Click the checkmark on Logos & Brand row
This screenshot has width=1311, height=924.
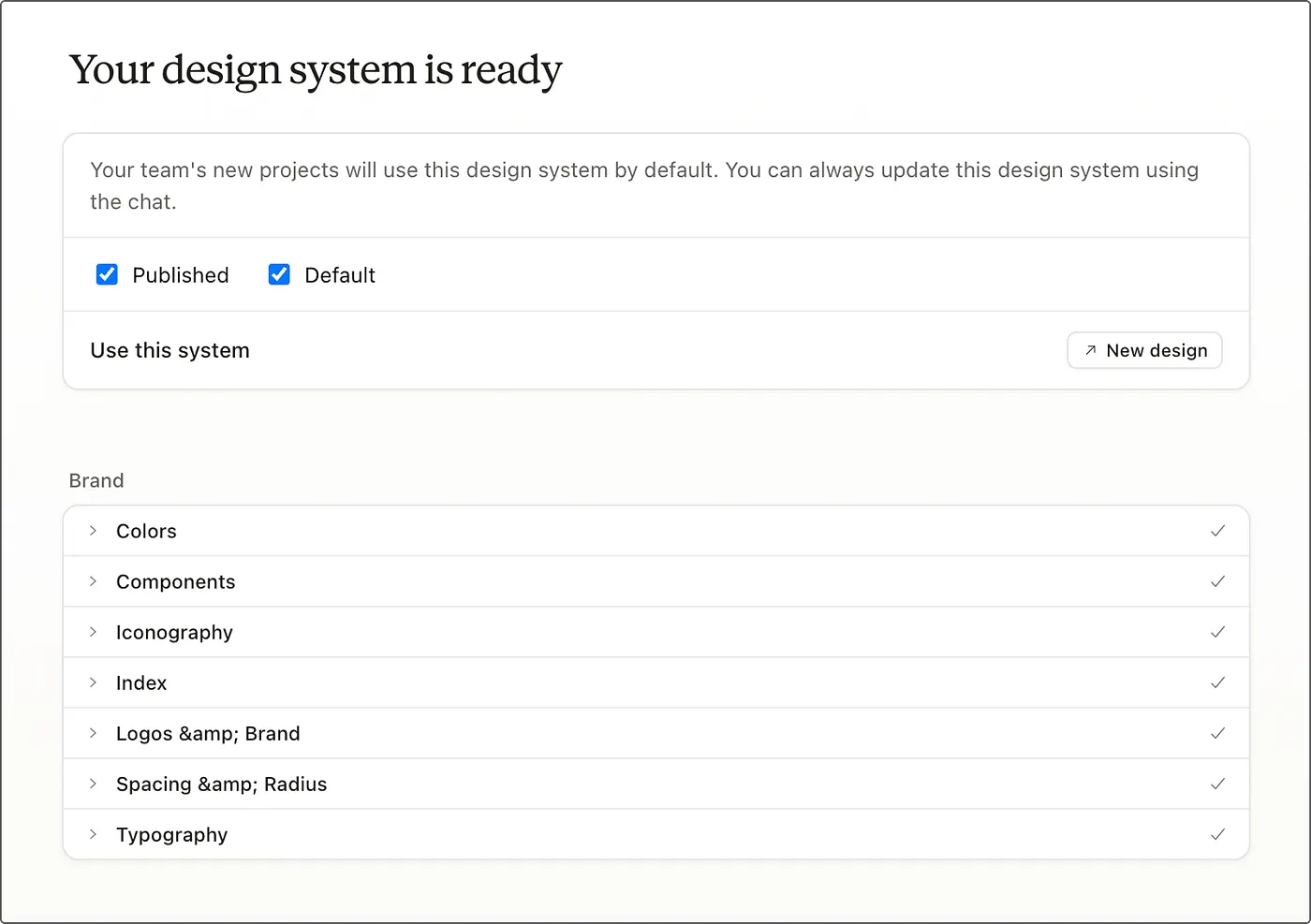coord(1217,733)
